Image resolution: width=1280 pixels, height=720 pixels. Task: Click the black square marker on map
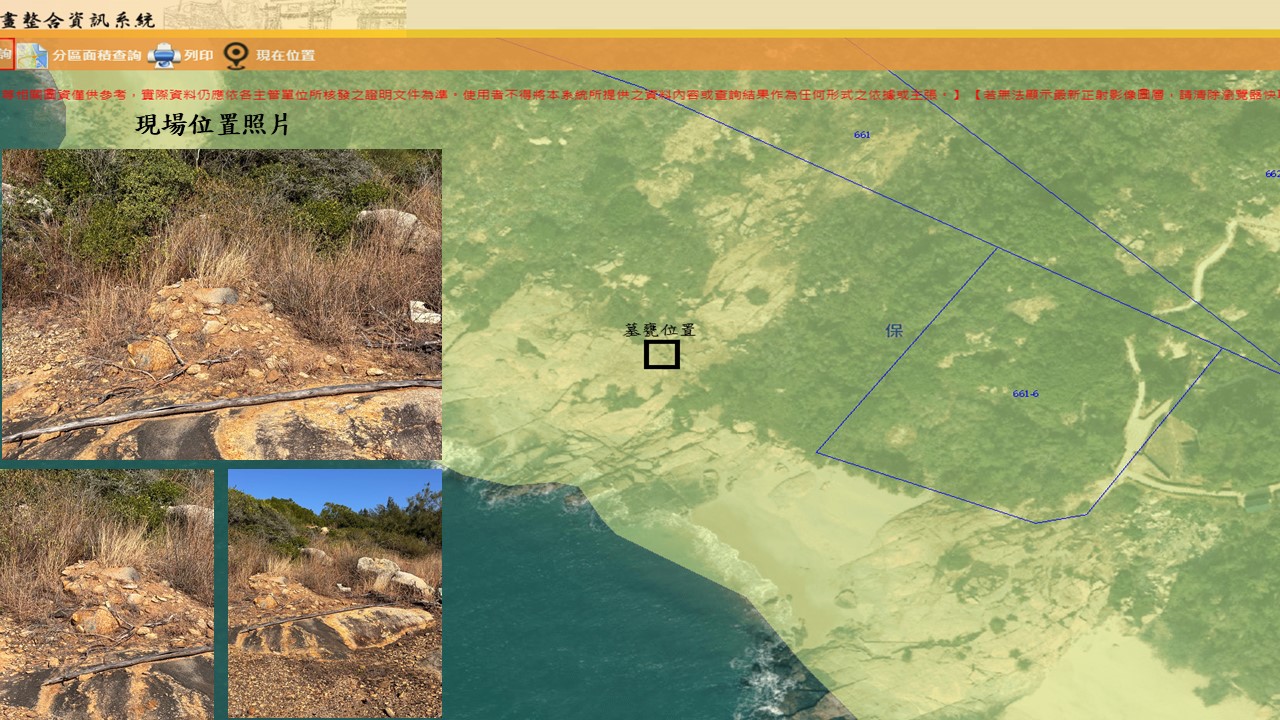tap(662, 355)
